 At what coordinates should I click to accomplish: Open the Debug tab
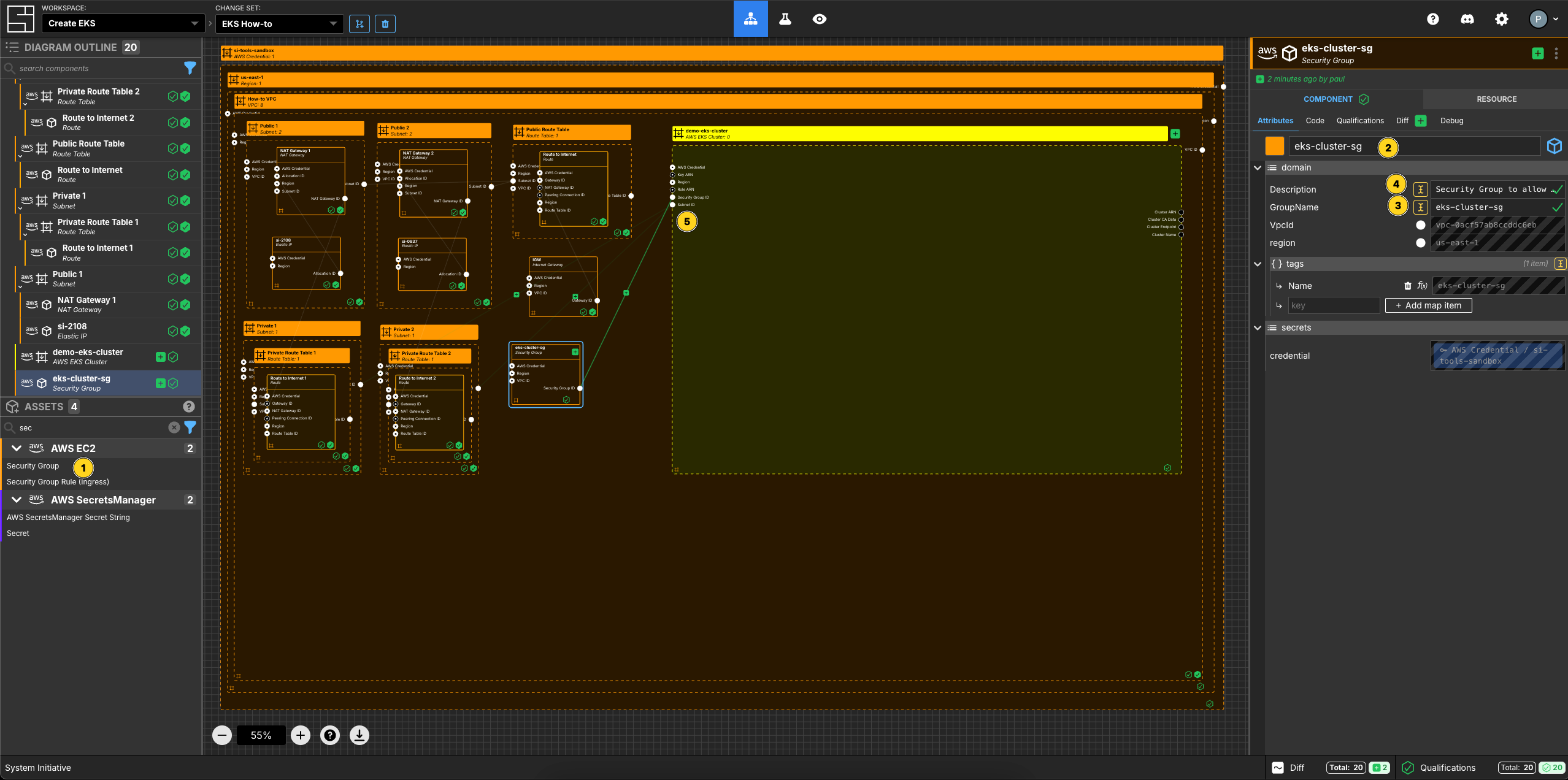(x=1451, y=121)
